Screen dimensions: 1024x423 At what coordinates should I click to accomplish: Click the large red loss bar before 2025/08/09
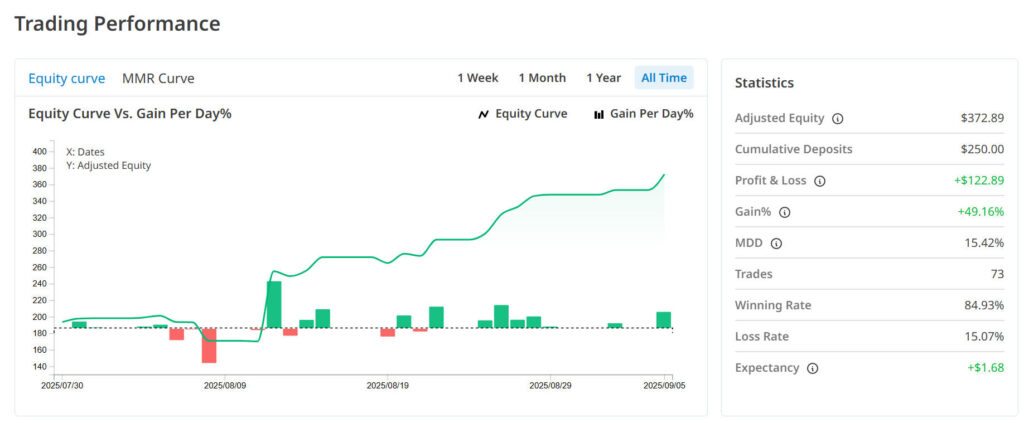[x=209, y=345]
